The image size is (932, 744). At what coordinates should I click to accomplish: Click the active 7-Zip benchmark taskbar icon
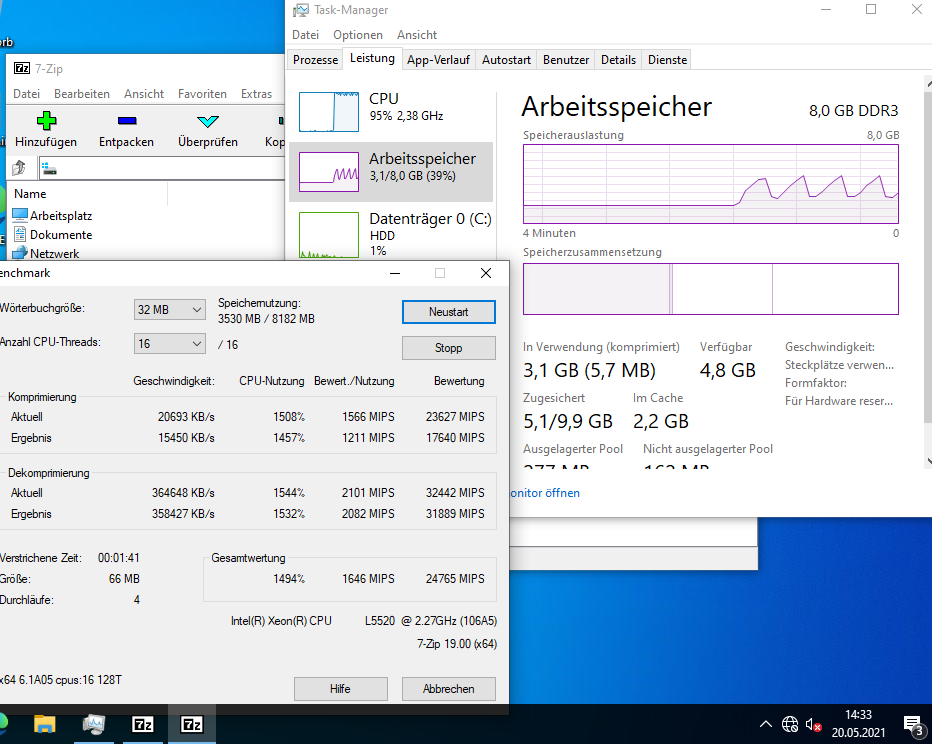coord(191,724)
